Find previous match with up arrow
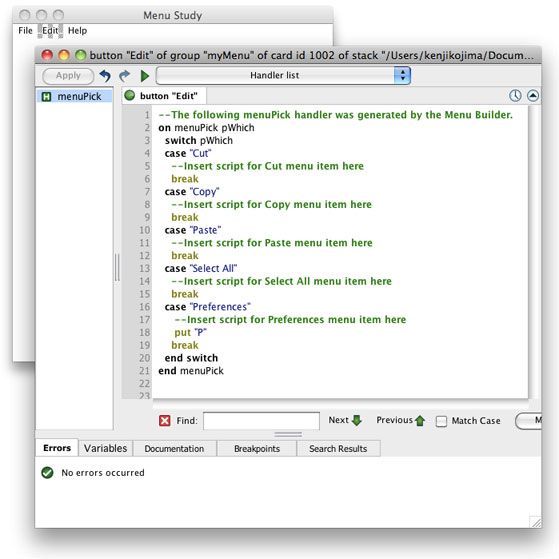The width and height of the screenshot is (559, 559). click(401, 420)
